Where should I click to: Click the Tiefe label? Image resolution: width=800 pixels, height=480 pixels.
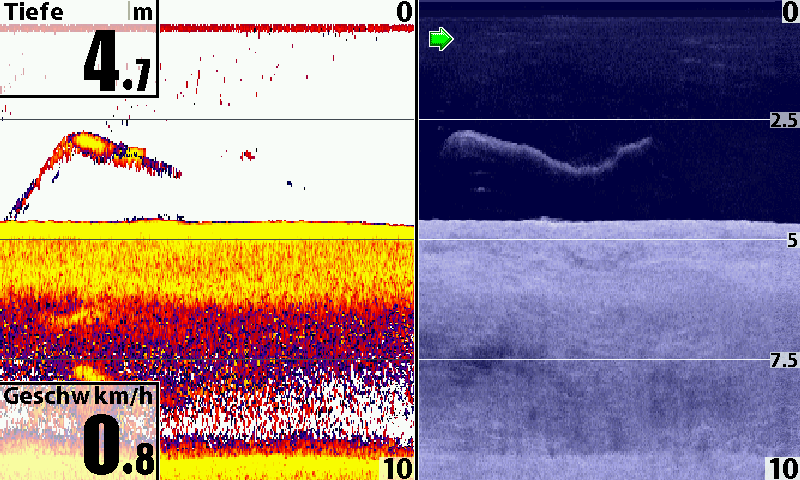pos(34,13)
